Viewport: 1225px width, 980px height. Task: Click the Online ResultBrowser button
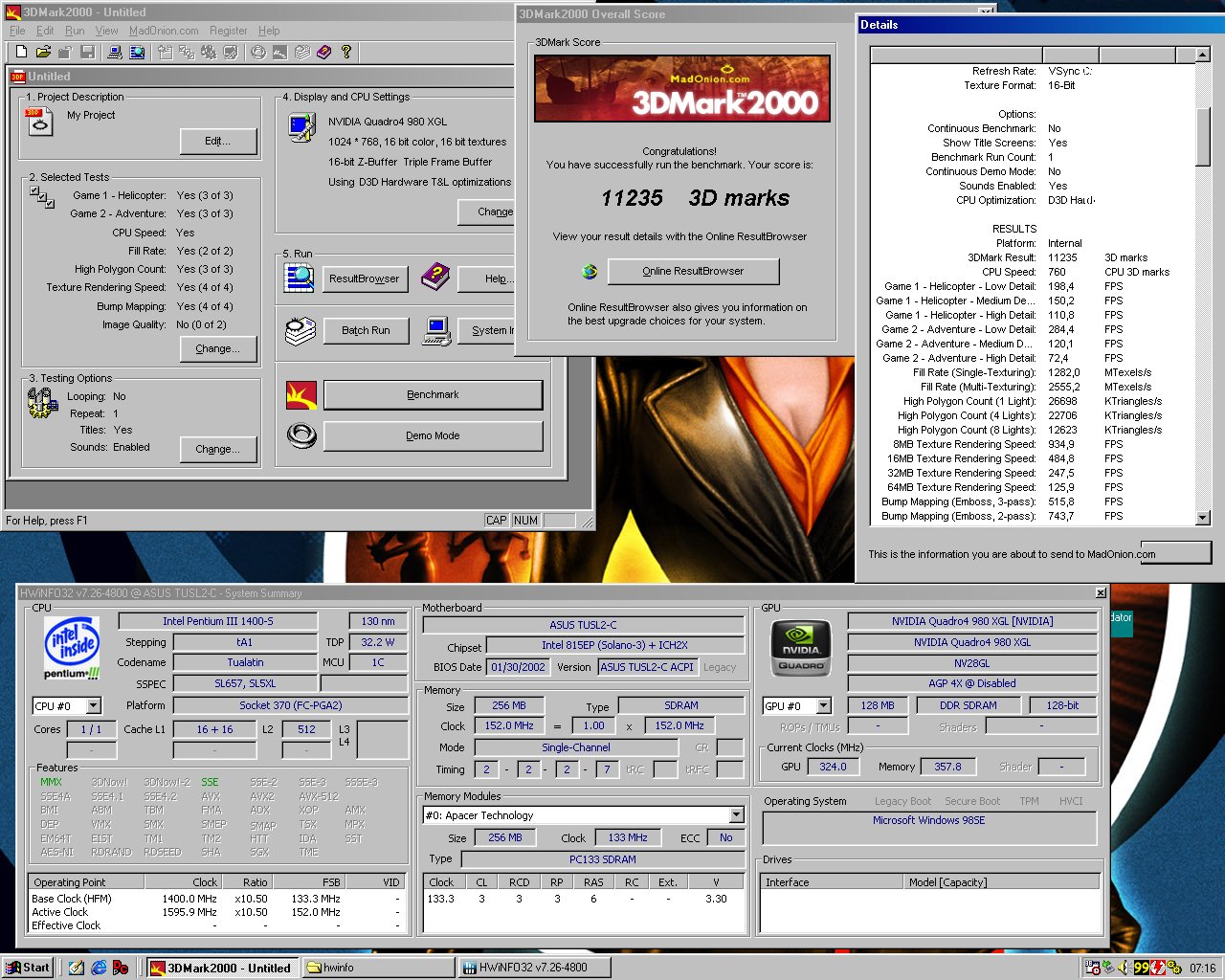tap(693, 272)
